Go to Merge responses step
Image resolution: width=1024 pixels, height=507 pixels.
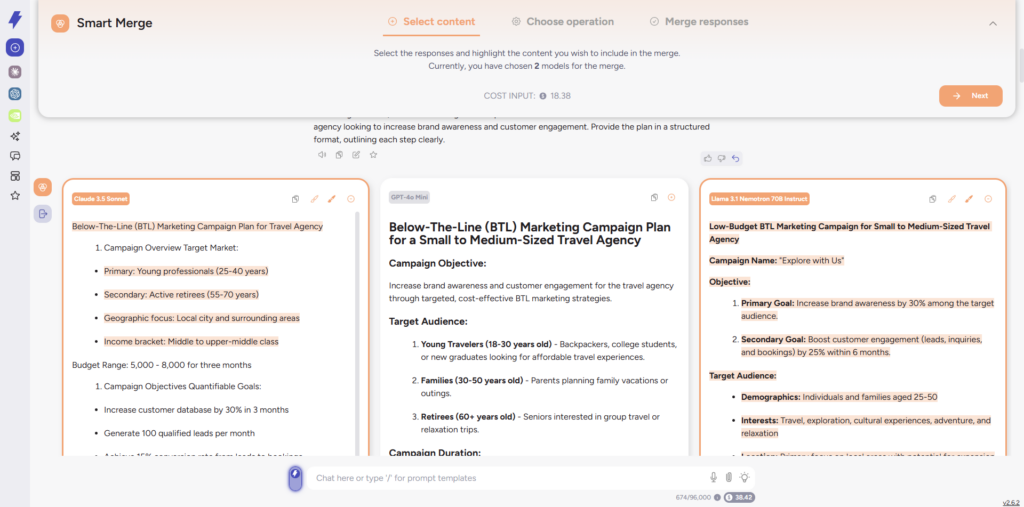699,22
